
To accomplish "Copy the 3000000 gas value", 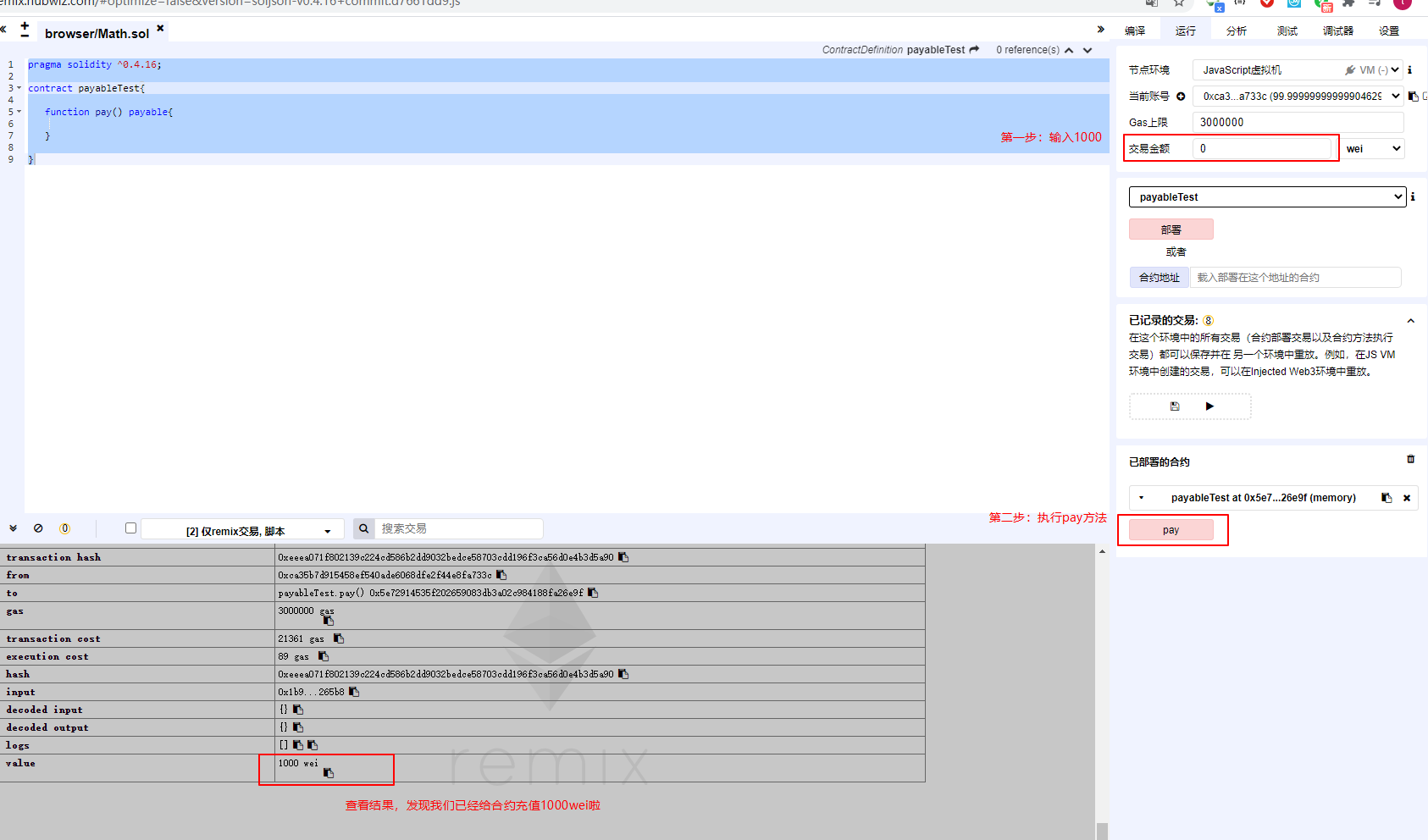I will [x=329, y=621].
